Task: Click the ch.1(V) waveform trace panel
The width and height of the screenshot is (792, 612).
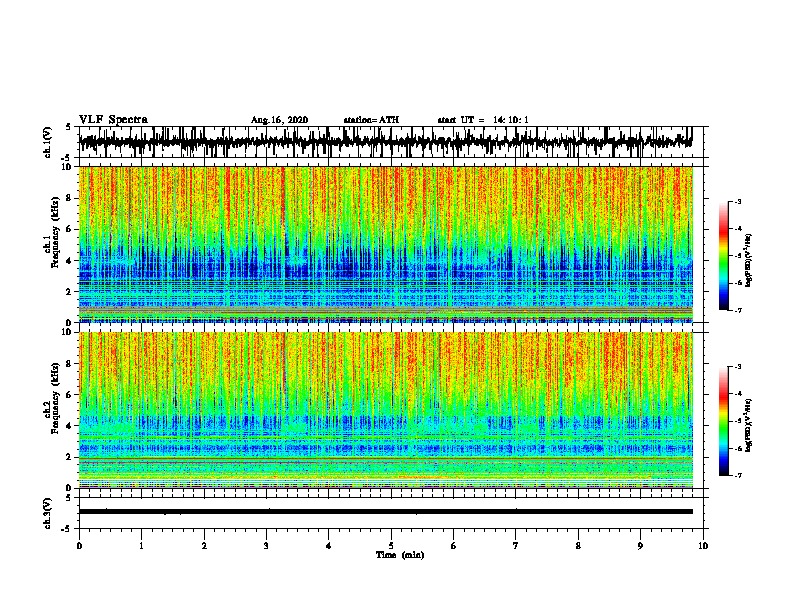Action: [x=391, y=142]
